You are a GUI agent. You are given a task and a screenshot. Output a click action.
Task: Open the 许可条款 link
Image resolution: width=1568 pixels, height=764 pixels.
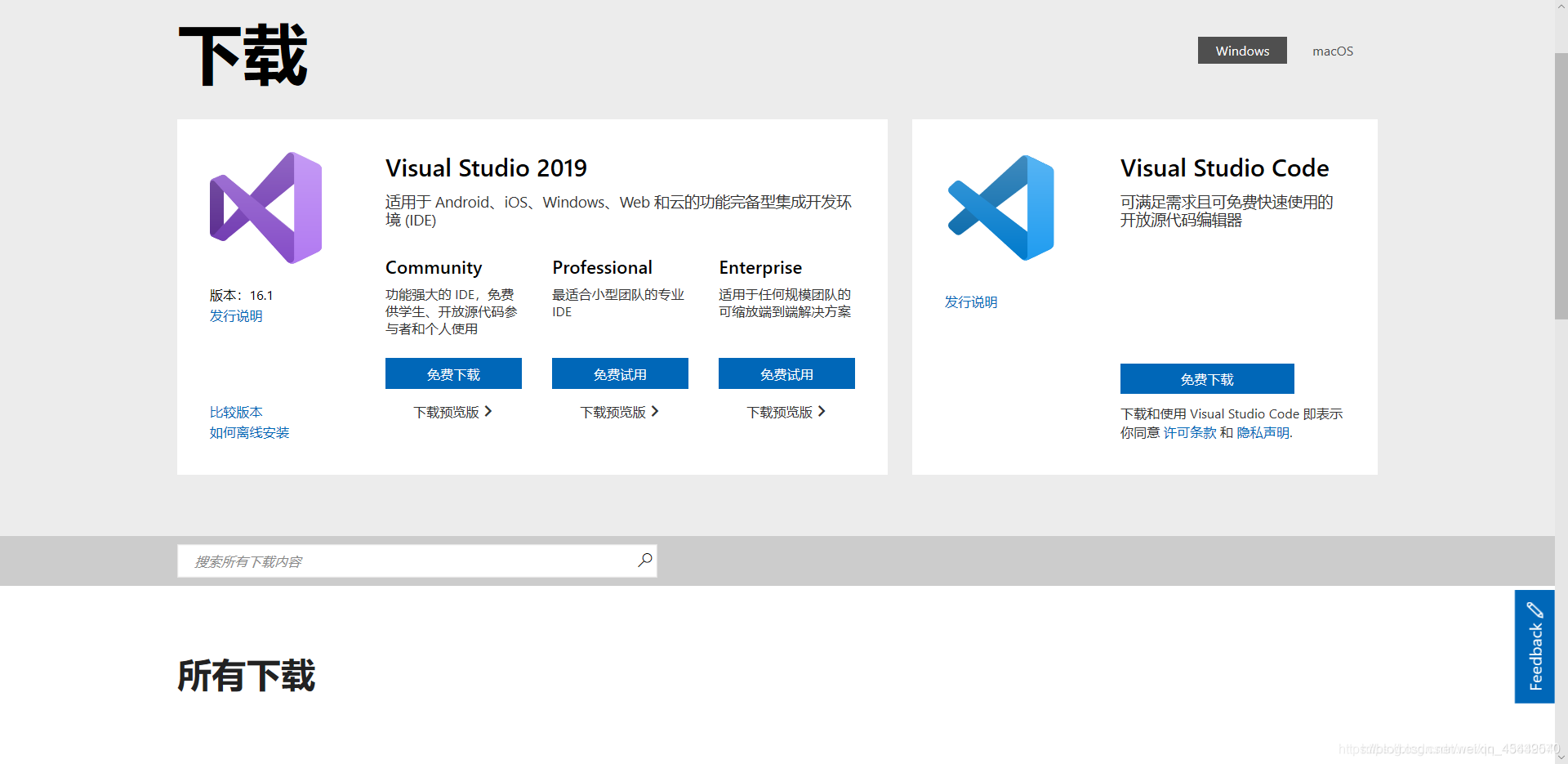(x=1190, y=432)
